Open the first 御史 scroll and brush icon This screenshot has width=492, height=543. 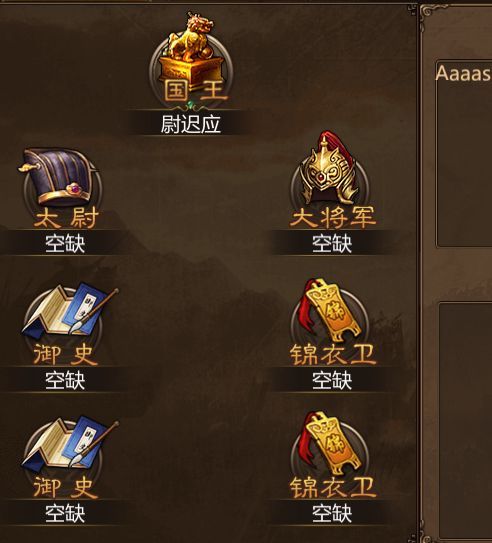coord(69,314)
